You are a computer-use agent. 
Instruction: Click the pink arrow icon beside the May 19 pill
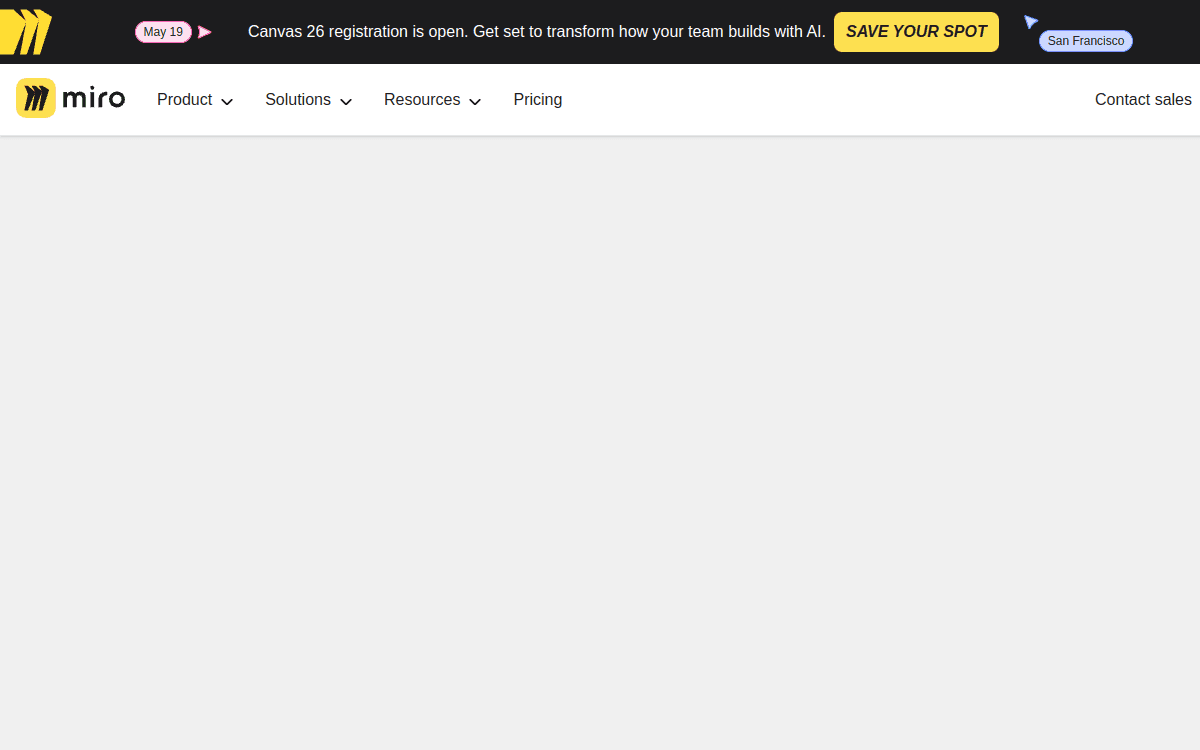pyautogui.click(x=206, y=31)
